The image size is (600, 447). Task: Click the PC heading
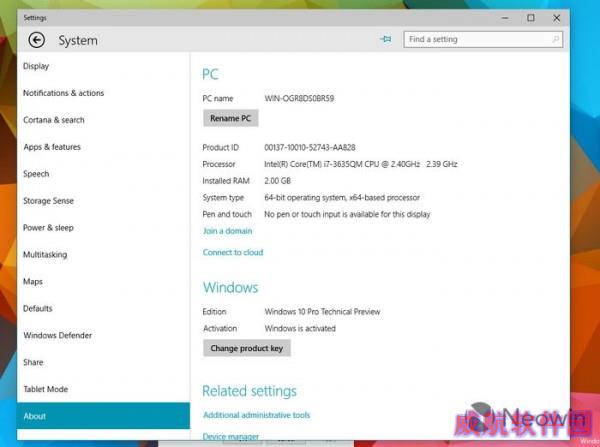210,74
